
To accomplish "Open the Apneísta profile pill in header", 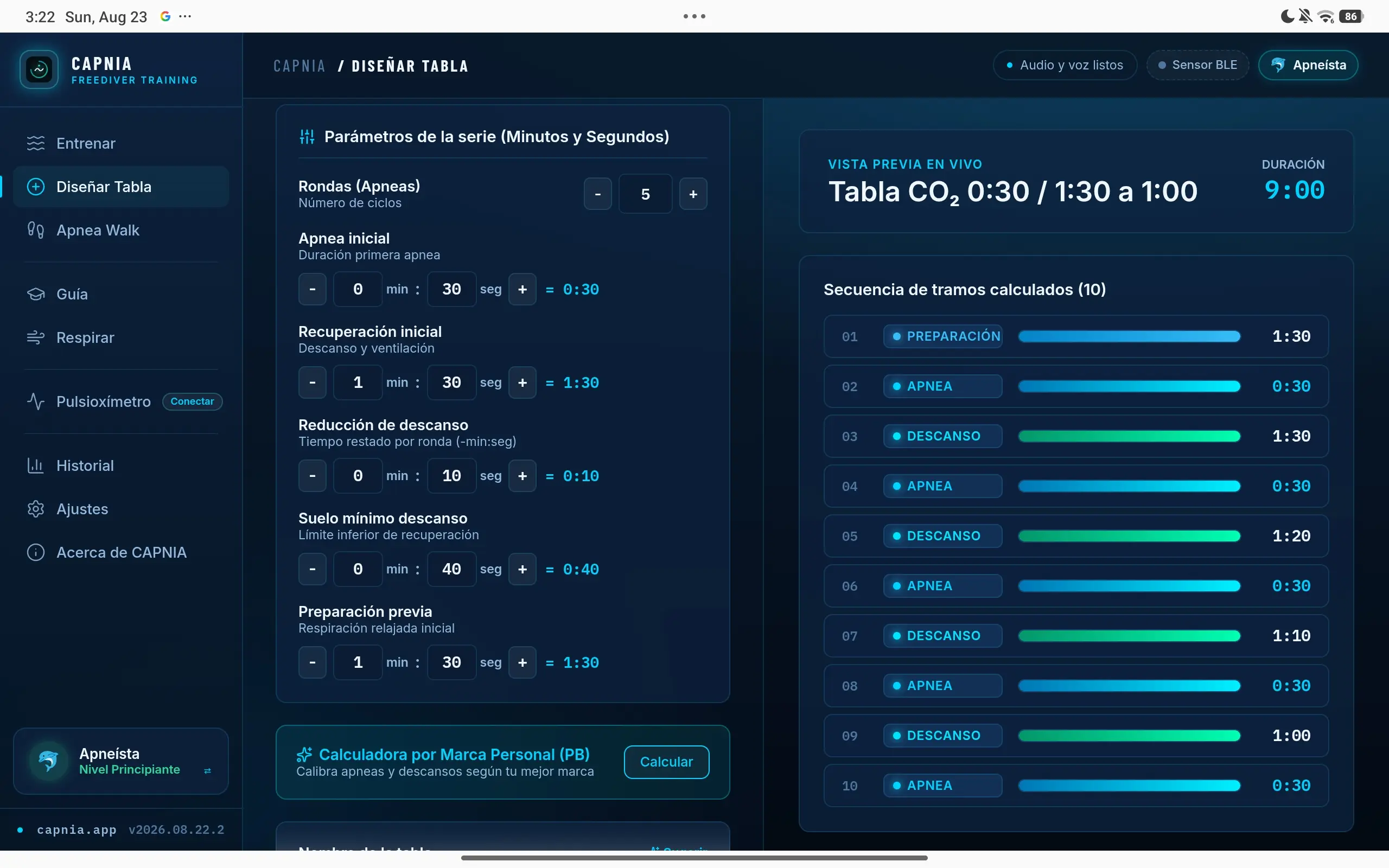I will (1308, 65).
